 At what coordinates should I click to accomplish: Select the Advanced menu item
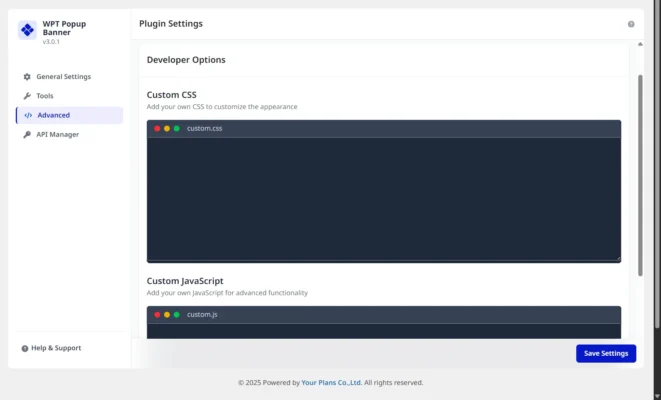[x=70, y=115]
